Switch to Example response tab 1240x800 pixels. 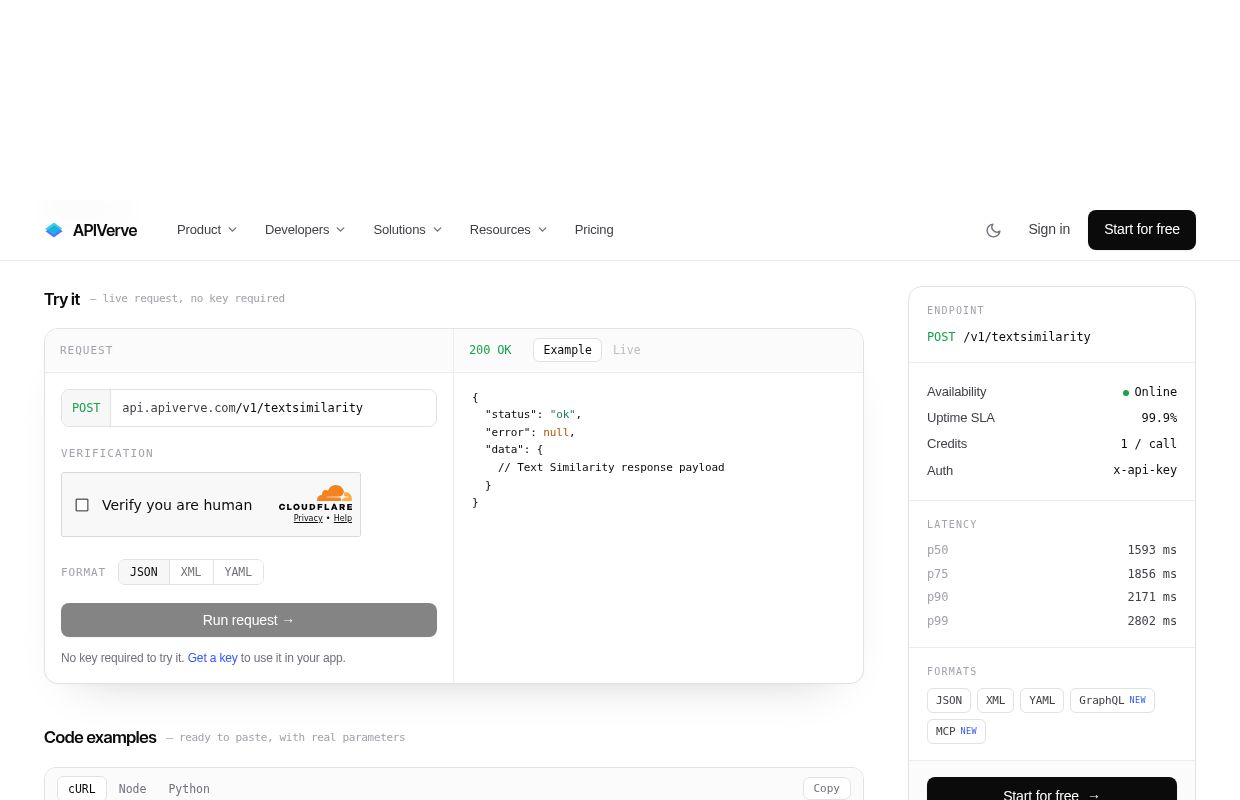(x=567, y=350)
